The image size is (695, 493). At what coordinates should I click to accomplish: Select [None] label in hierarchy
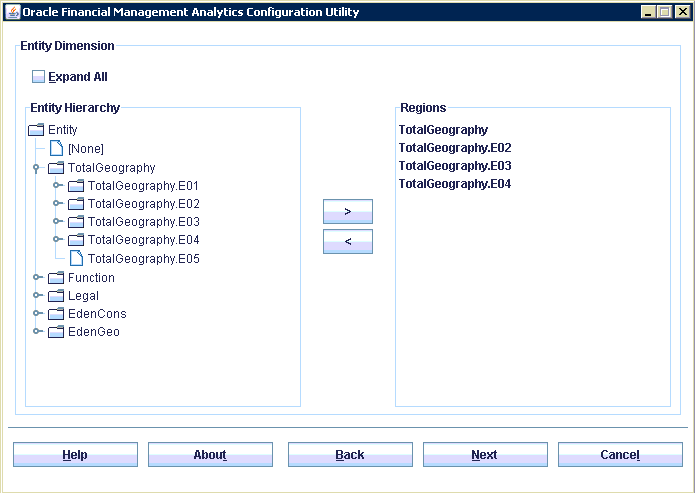[86, 149]
